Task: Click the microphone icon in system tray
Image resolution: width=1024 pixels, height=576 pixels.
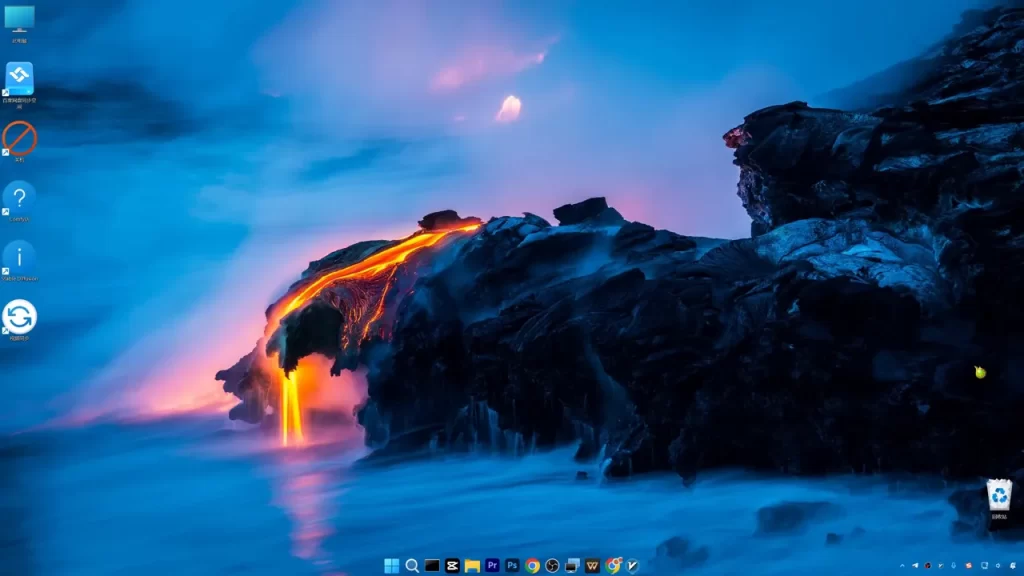Action: pyautogui.click(x=953, y=566)
